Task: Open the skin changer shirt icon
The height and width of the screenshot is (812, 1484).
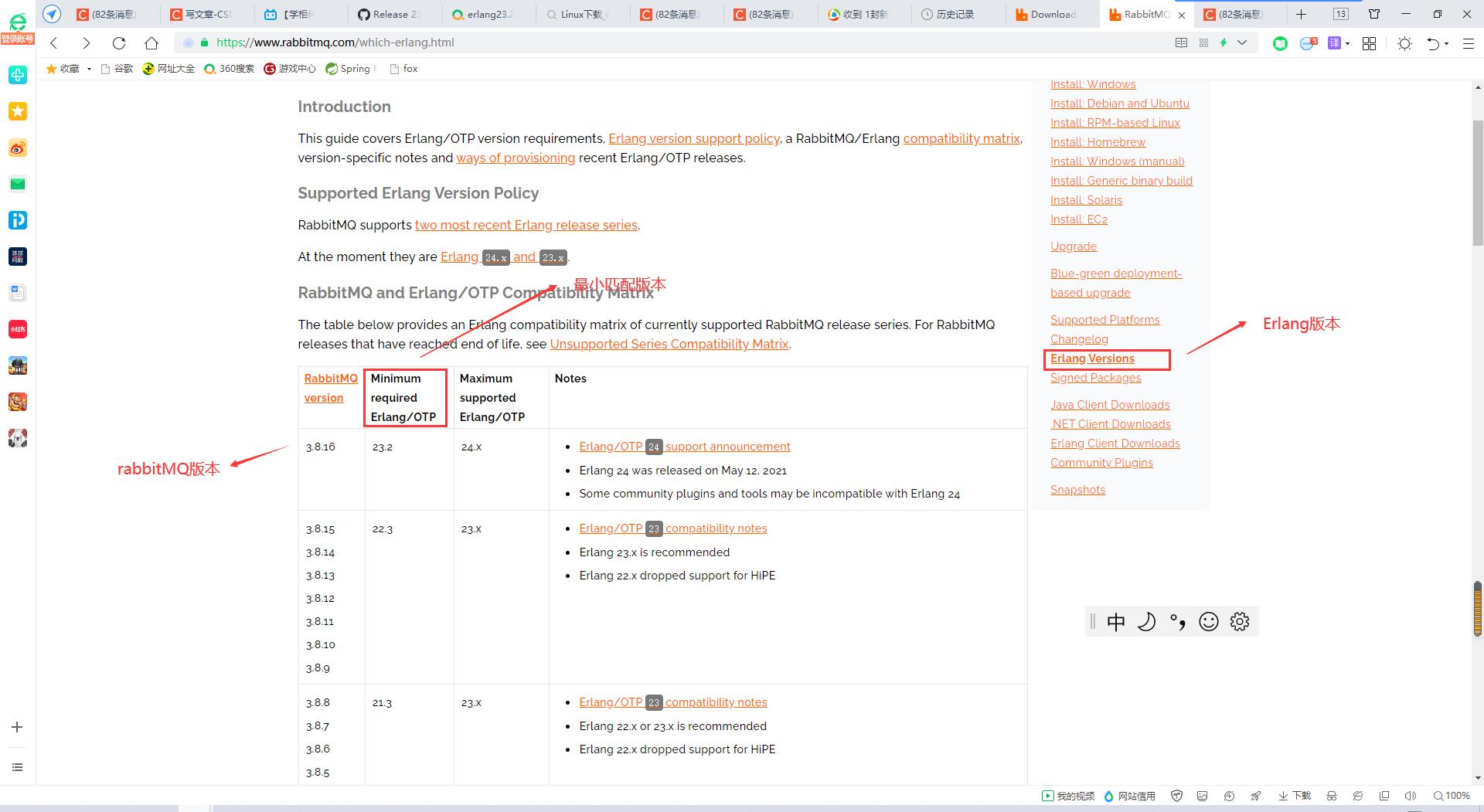Action: tap(1374, 14)
